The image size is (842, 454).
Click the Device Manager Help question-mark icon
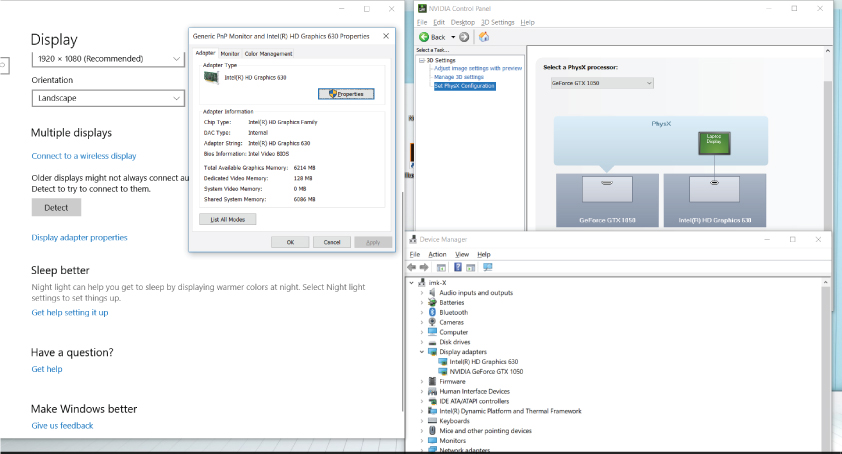458,267
